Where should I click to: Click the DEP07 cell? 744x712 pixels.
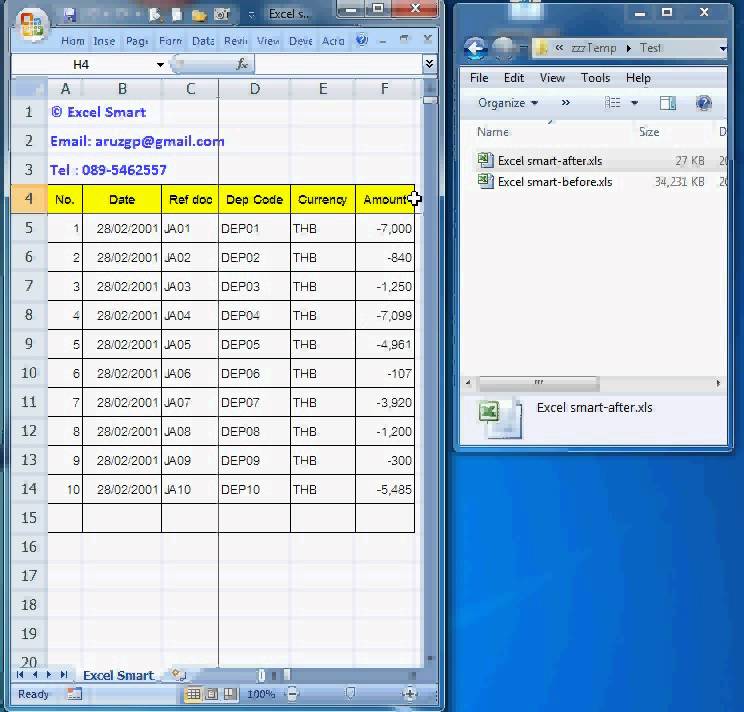tap(254, 402)
